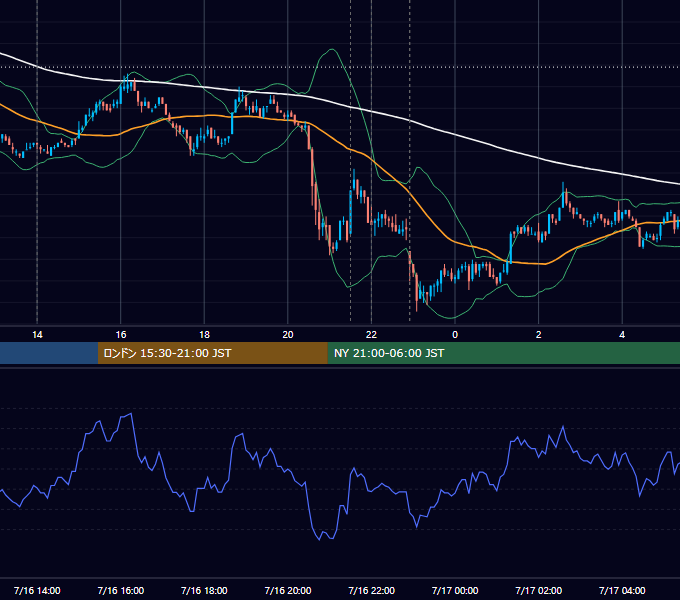The width and height of the screenshot is (680, 600).
Task: Click the hour label 2 on price chart axis
Action: pyautogui.click(x=539, y=335)
